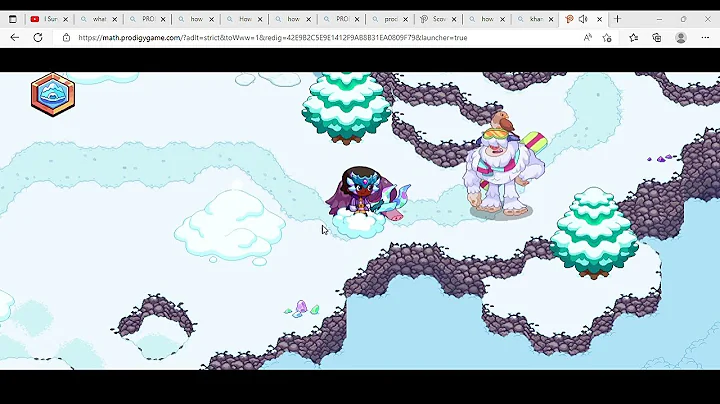Minimize the browser window
Viewport: 720px width, 404px height.
click(659, 19)
